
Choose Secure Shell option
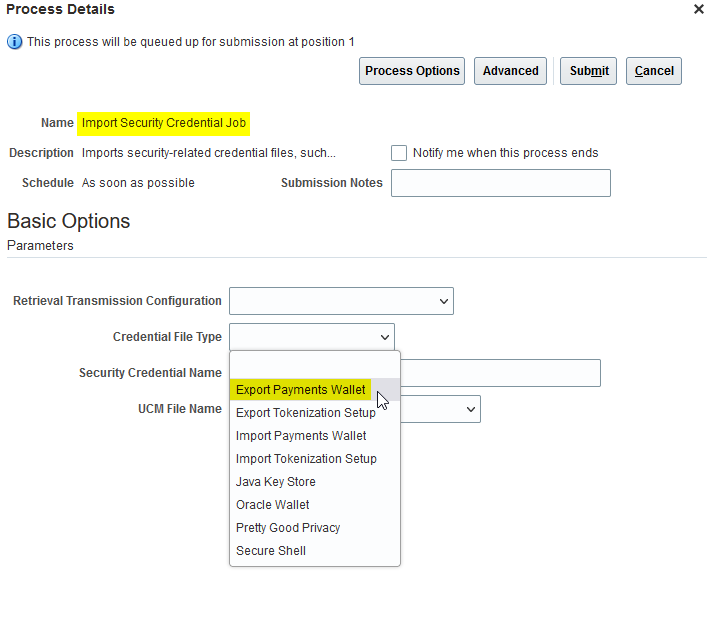pos(315,551)
